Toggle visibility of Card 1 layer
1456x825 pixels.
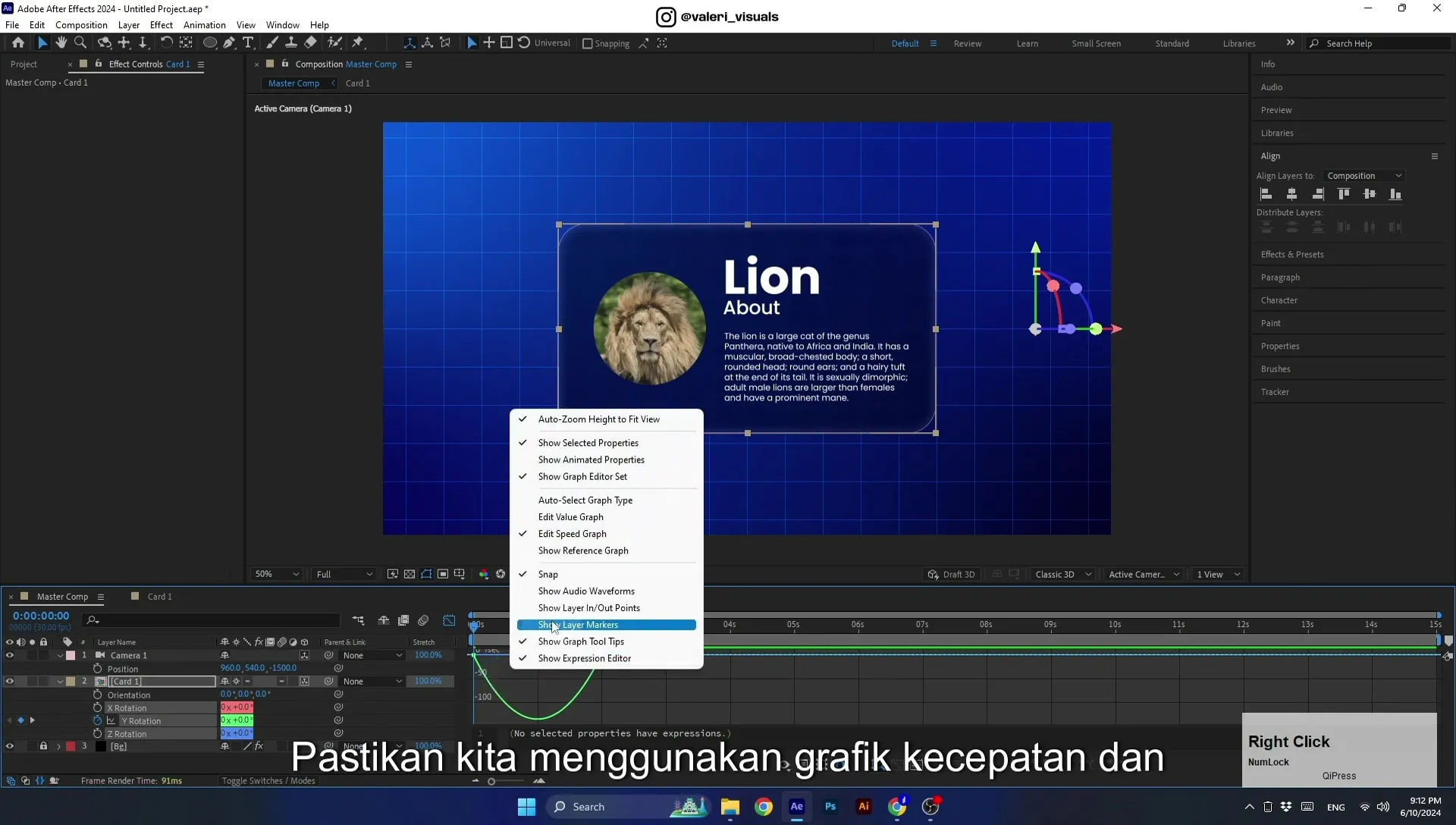coord(10,682)
